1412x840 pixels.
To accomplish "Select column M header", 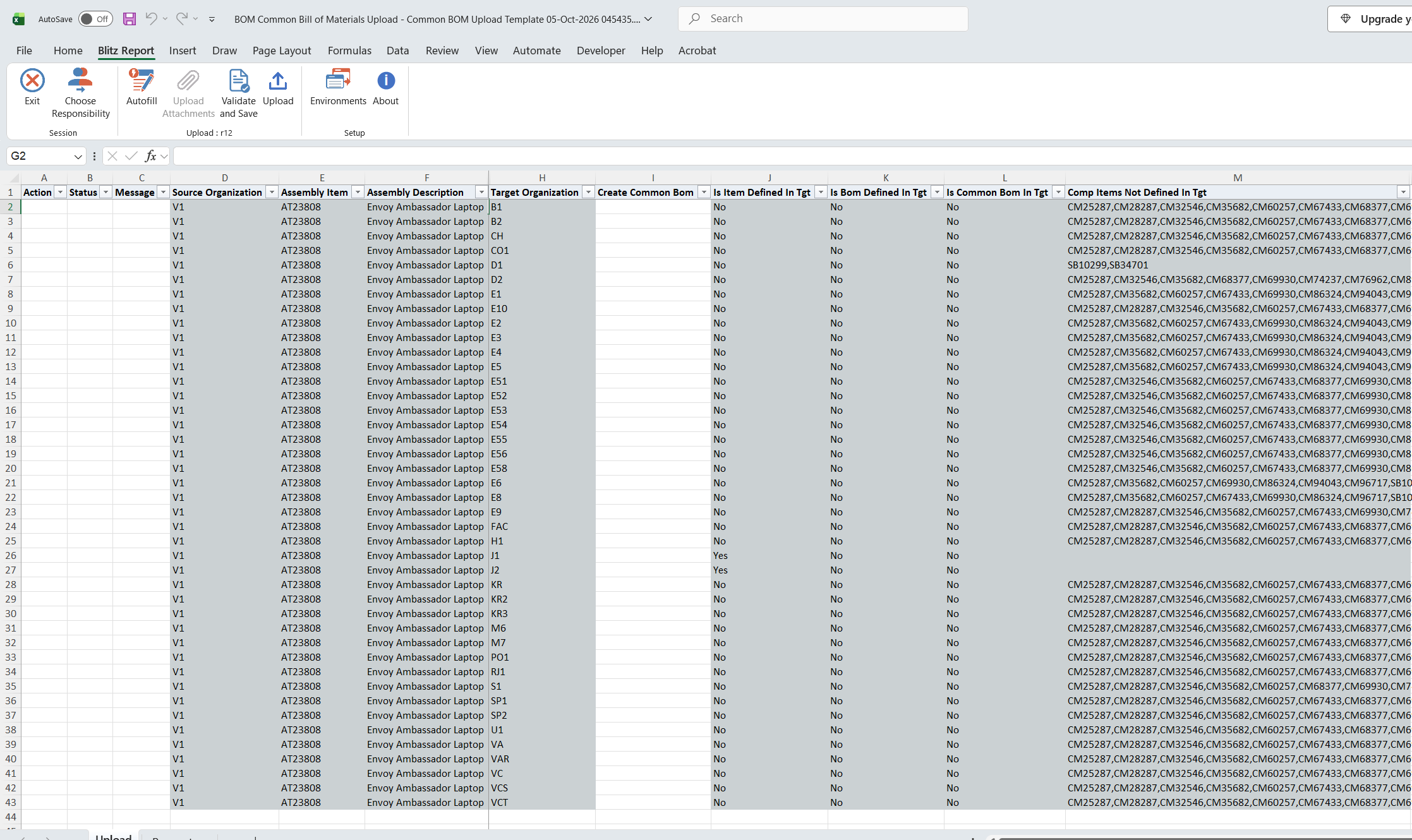I will (1237, 177).
